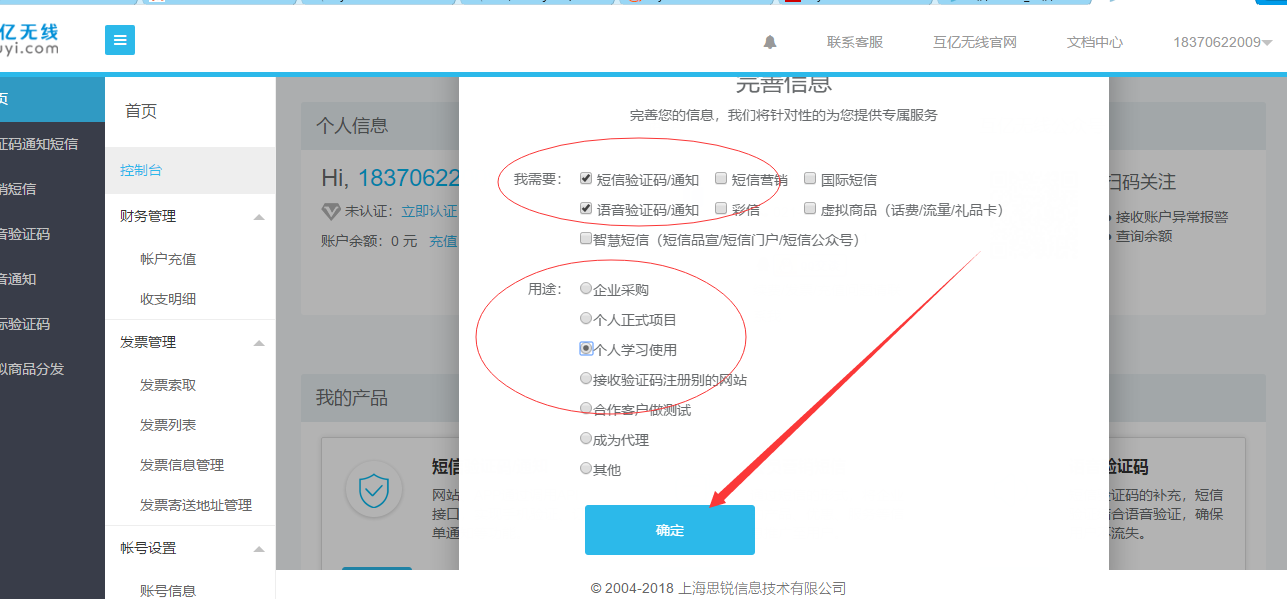Click the 充值 link beside balance
The width and height of the screenshot is (1287, 599).
(443, 241)
